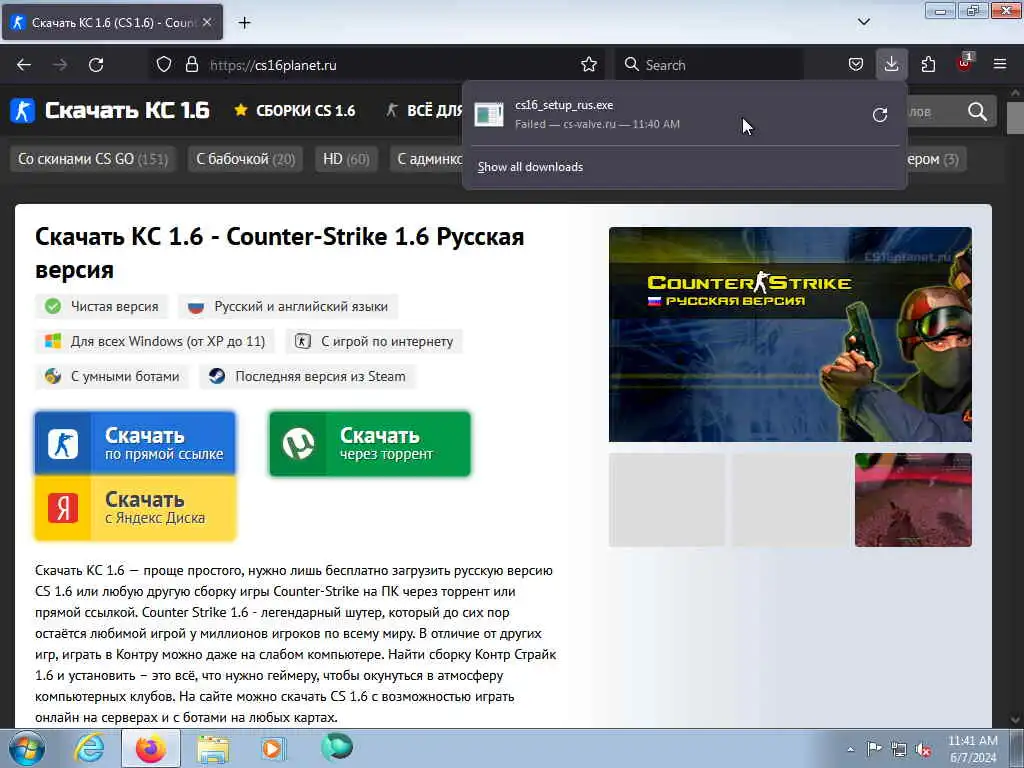Open the 11:41 AM clock
Screen dimensions: 1024x768
pyautogui.click(x=972, y=749)
